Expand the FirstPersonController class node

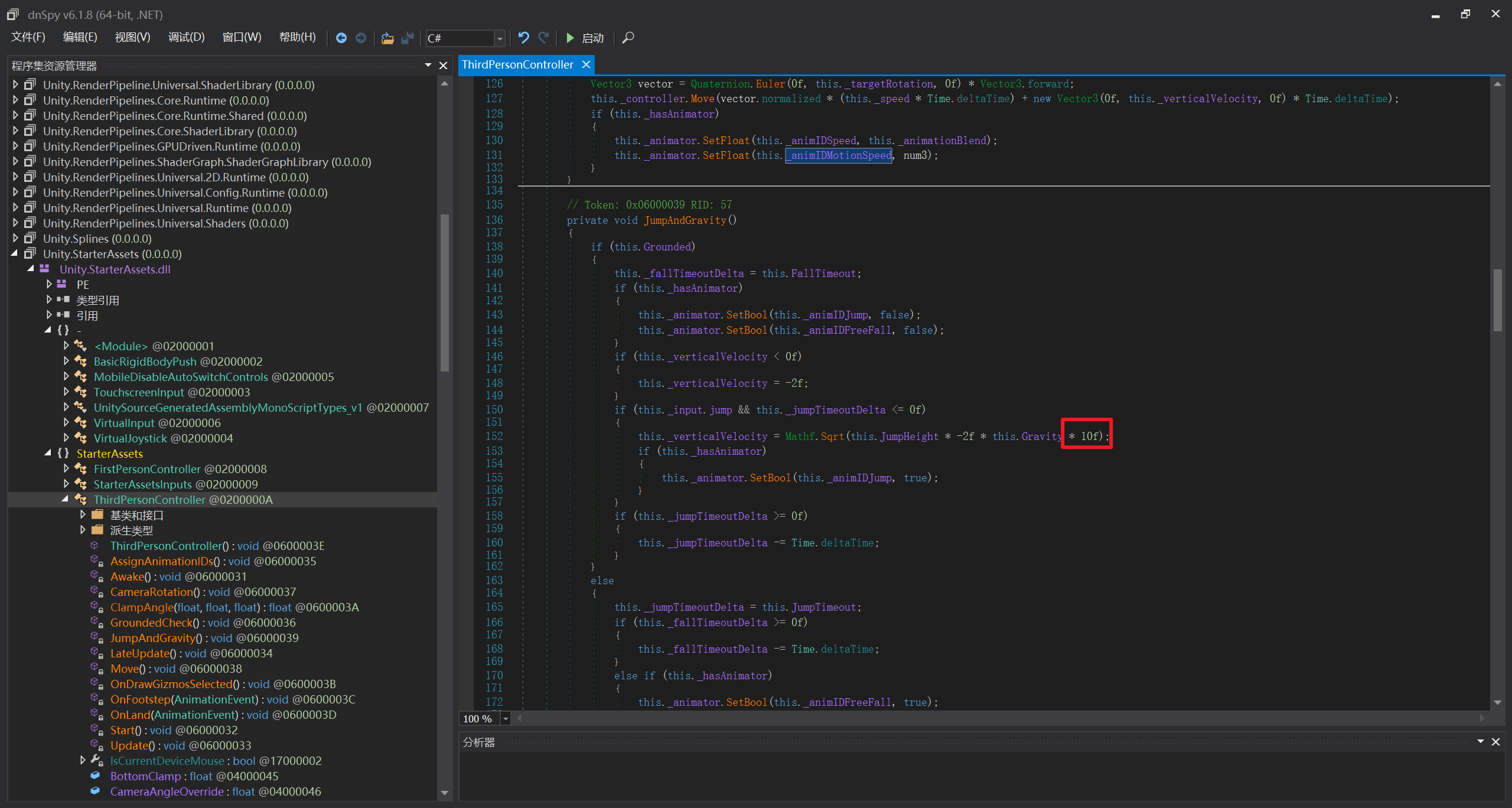coord(66,469)
